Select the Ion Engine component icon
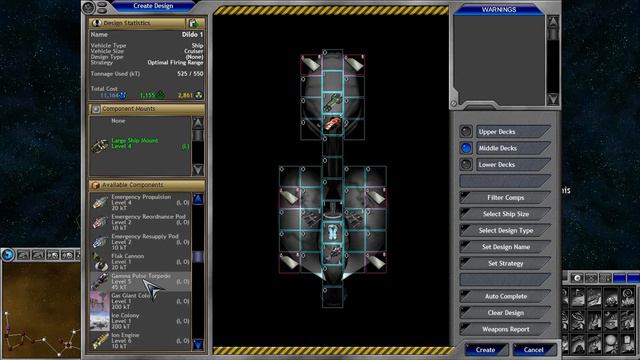The width and height of the screenshot is (640, 360). coord(100,341)
